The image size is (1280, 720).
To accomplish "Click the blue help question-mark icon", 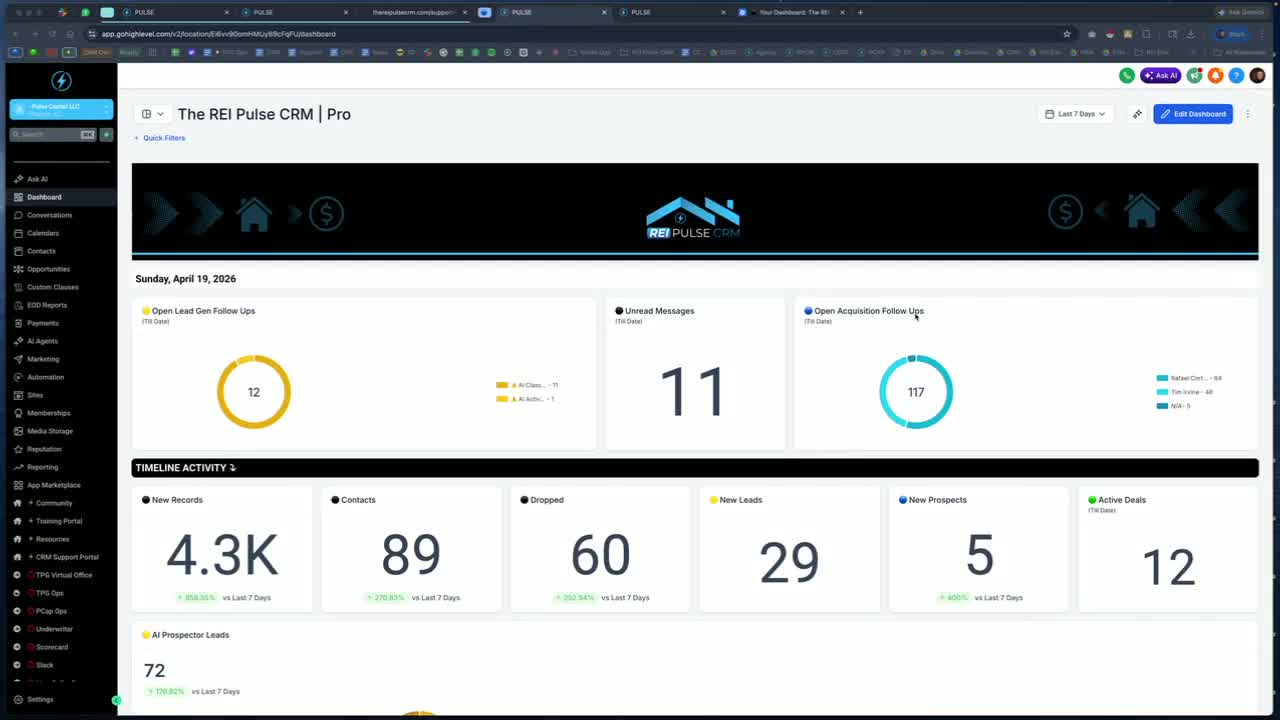I will (x=1236, y=75).
